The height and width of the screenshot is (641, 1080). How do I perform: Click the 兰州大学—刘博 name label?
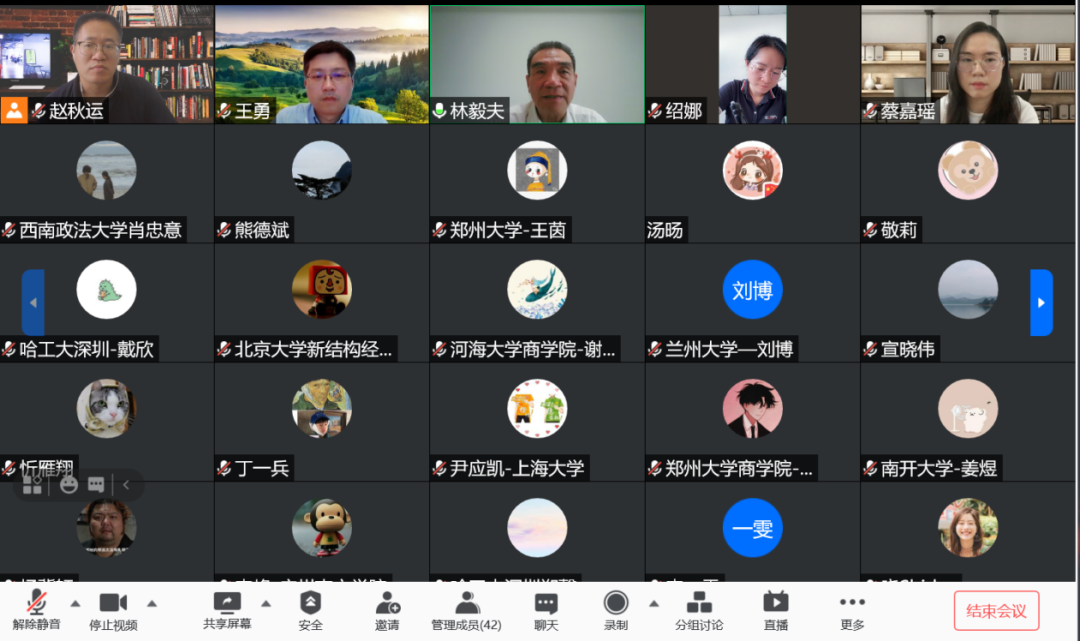click(729, 349)
